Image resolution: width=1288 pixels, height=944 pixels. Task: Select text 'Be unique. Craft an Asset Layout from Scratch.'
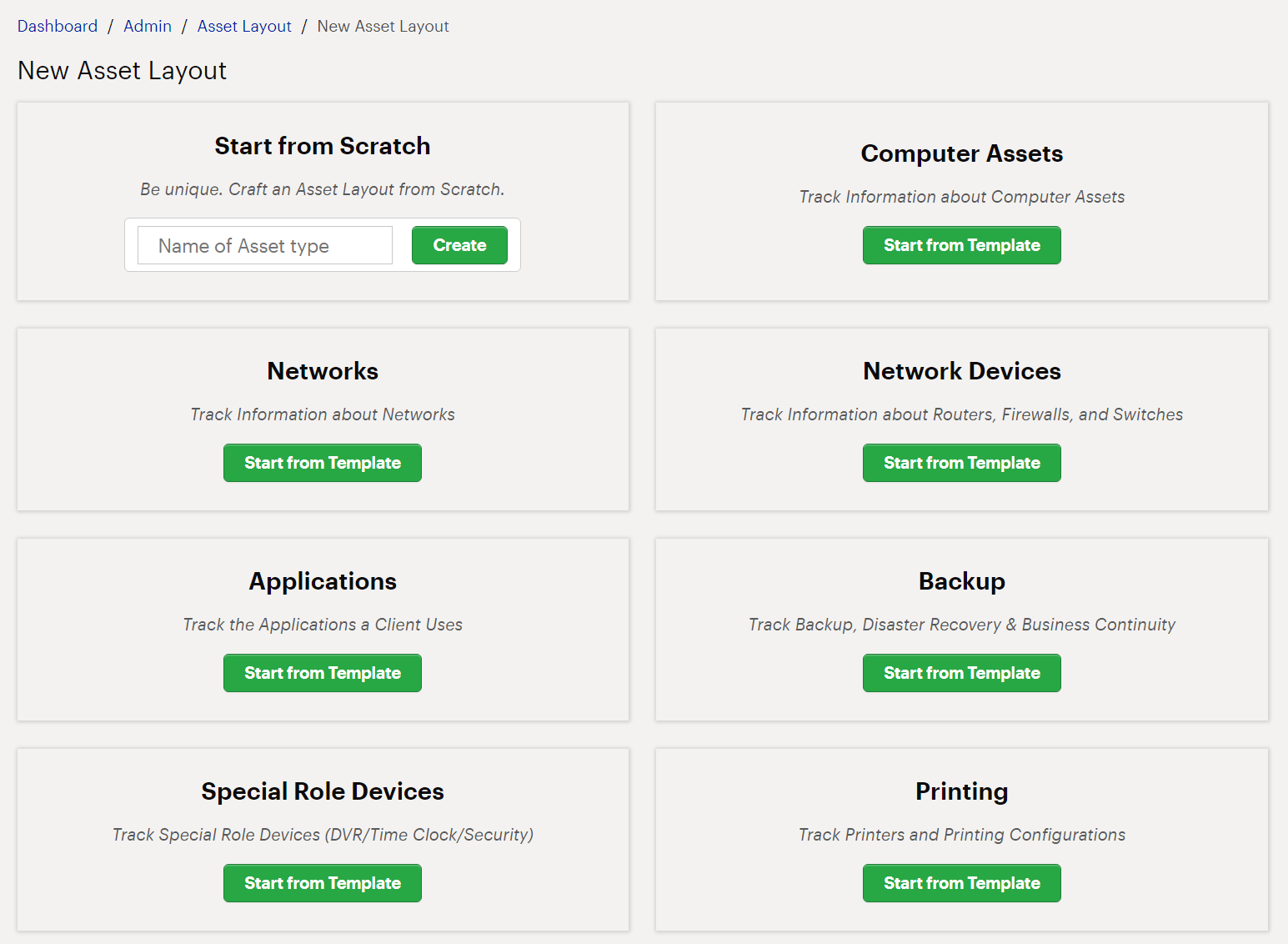[323, 189]
